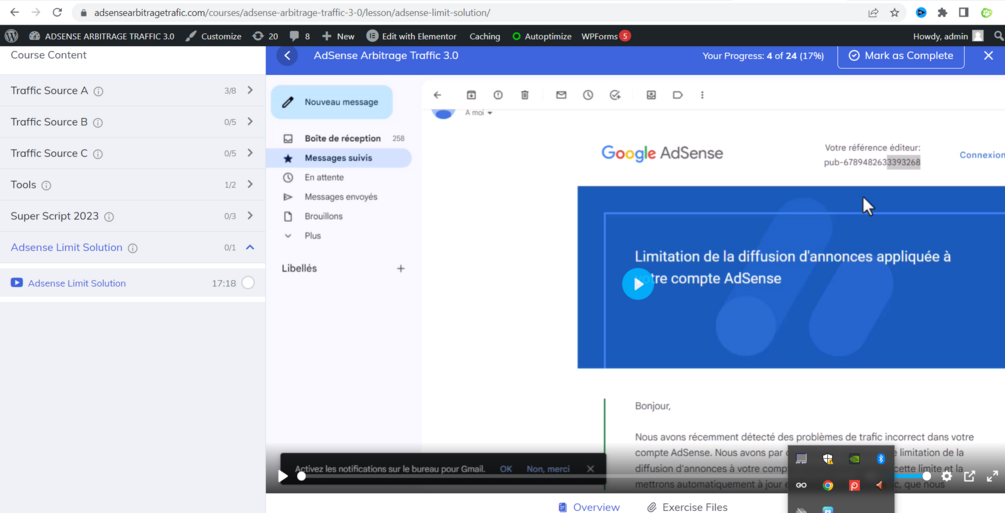Click the video progress bar scrubber
The height and width of the screenshot is (513, 1005).
(x=301, y=476)
